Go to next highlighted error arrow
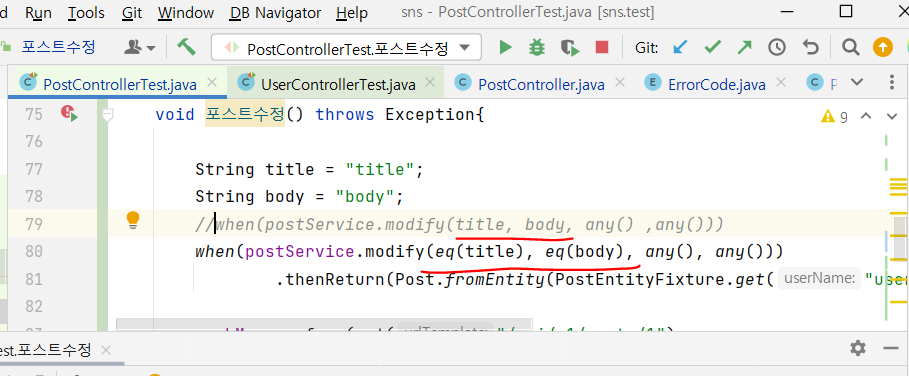909x376 pixels. 892,116
